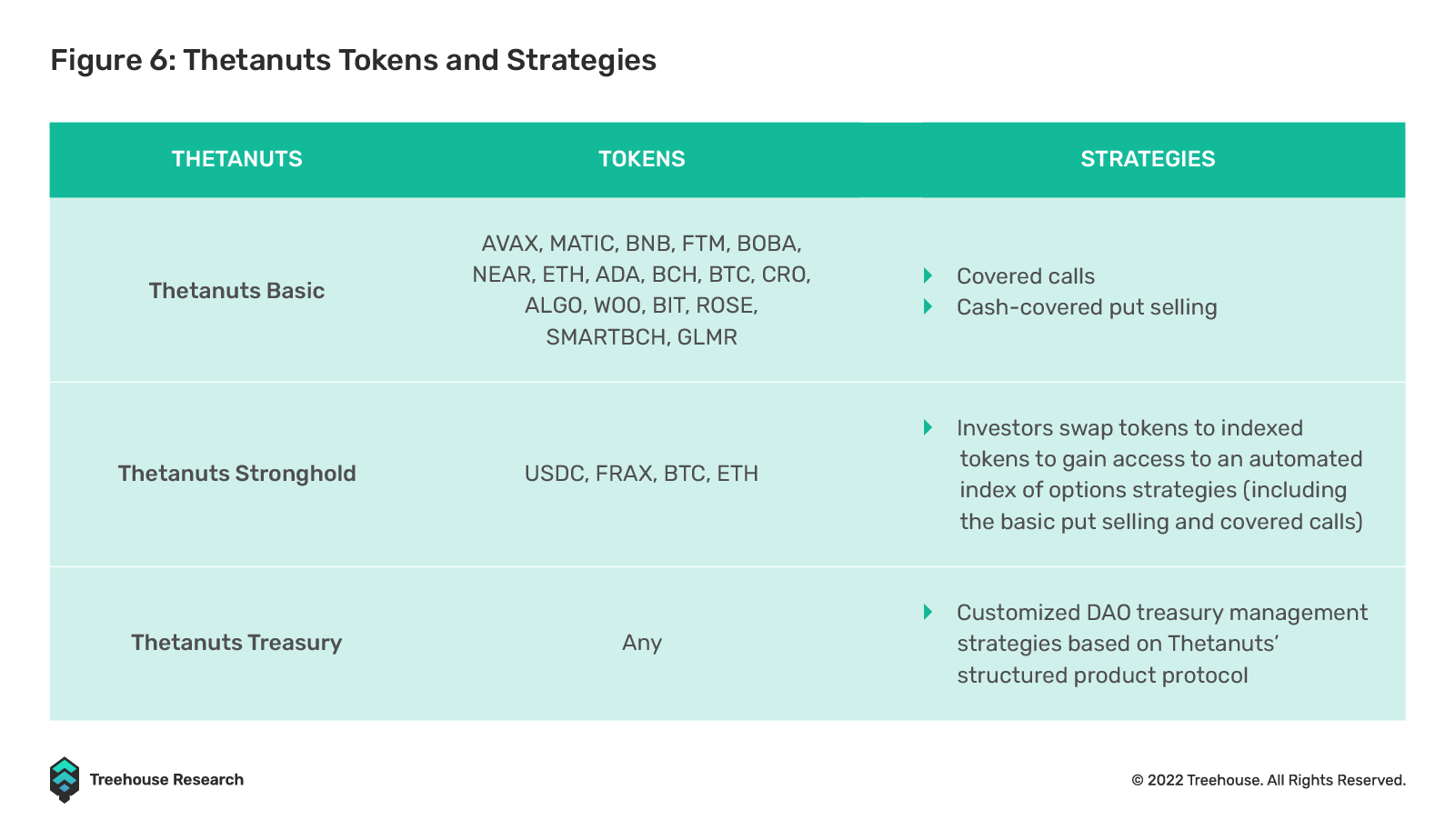Screen dimensions: 1455x840
Task: Click the Covered calls strategy text
Action: [x=1026, y=276]
